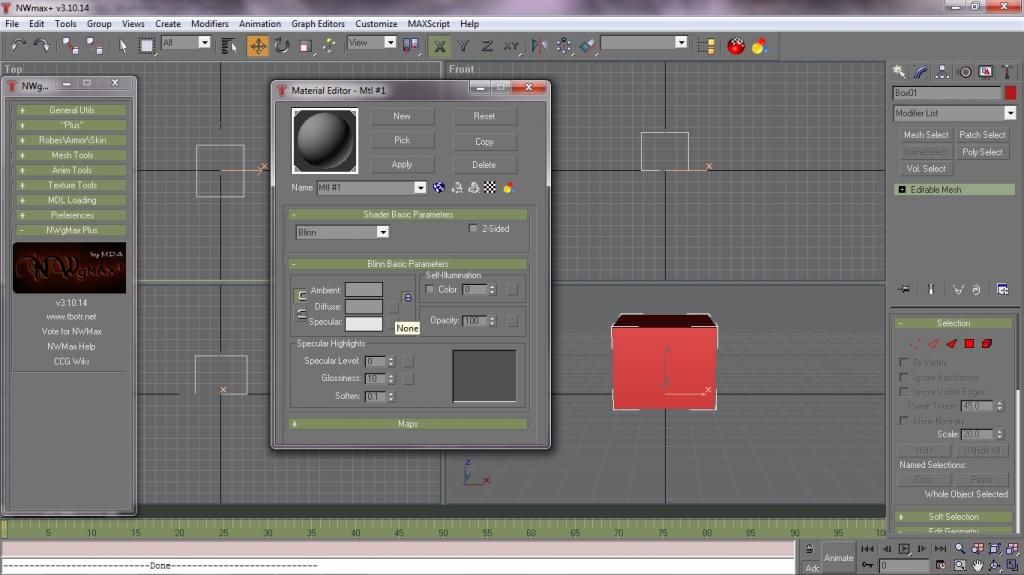Activate the Rotate tool in the toolbar
The height and width of the screenshot is (575, 1024).
coord(281,45)
